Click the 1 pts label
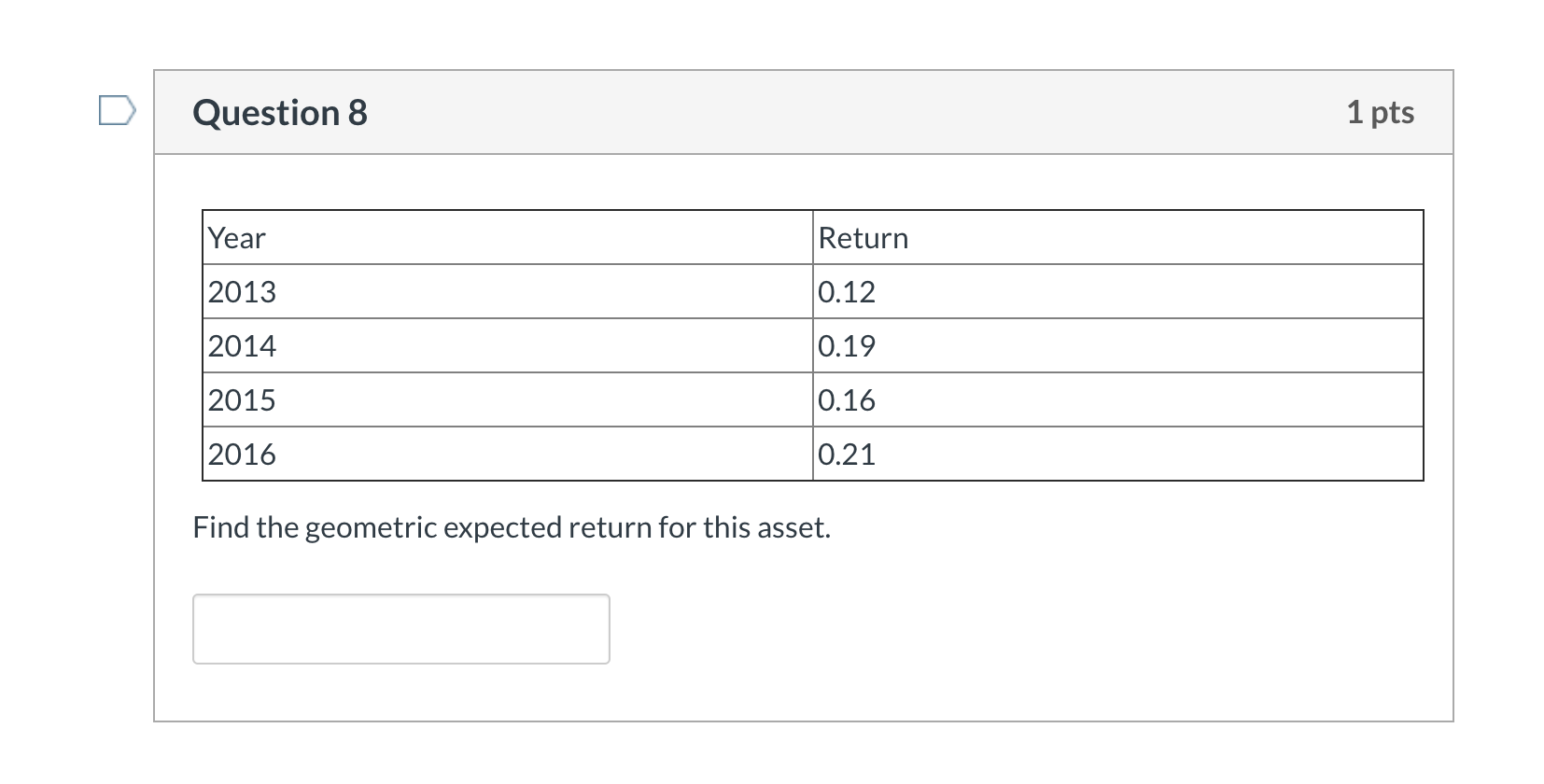This screenshot has width=1544, height=784. point(1381,112)
